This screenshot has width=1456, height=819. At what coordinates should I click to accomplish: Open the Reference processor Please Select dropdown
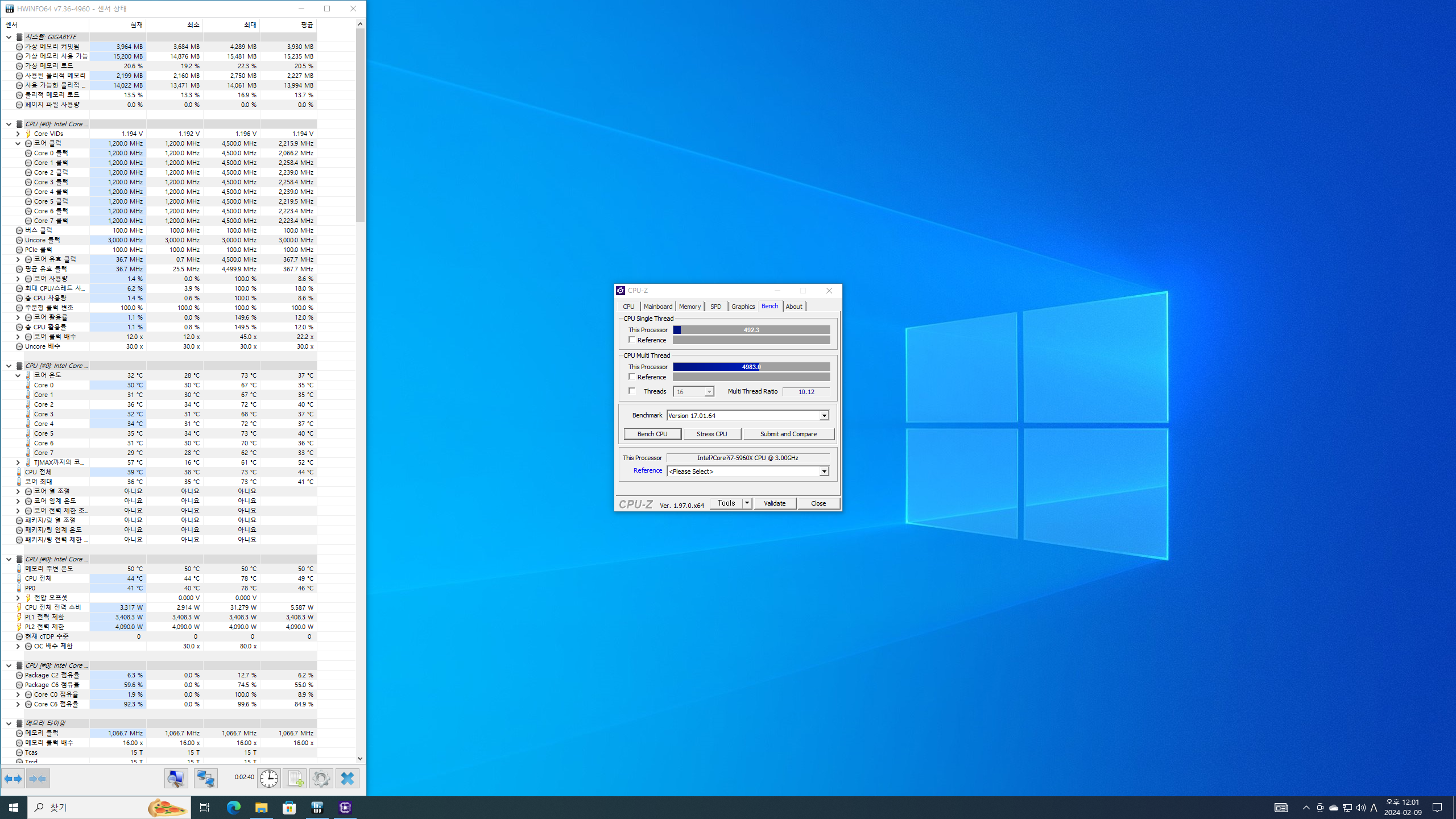824,471
